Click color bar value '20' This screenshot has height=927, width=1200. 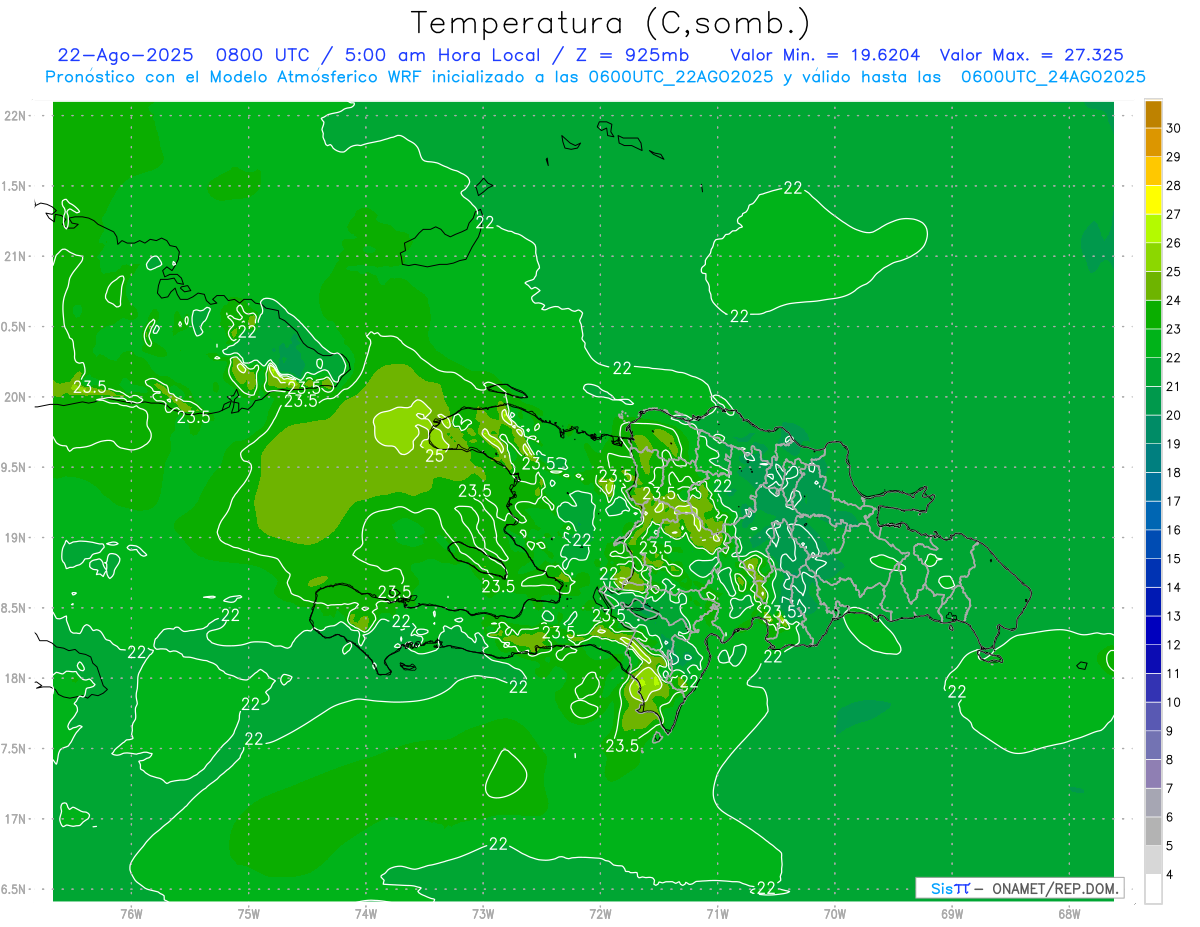pos(1174,415)
